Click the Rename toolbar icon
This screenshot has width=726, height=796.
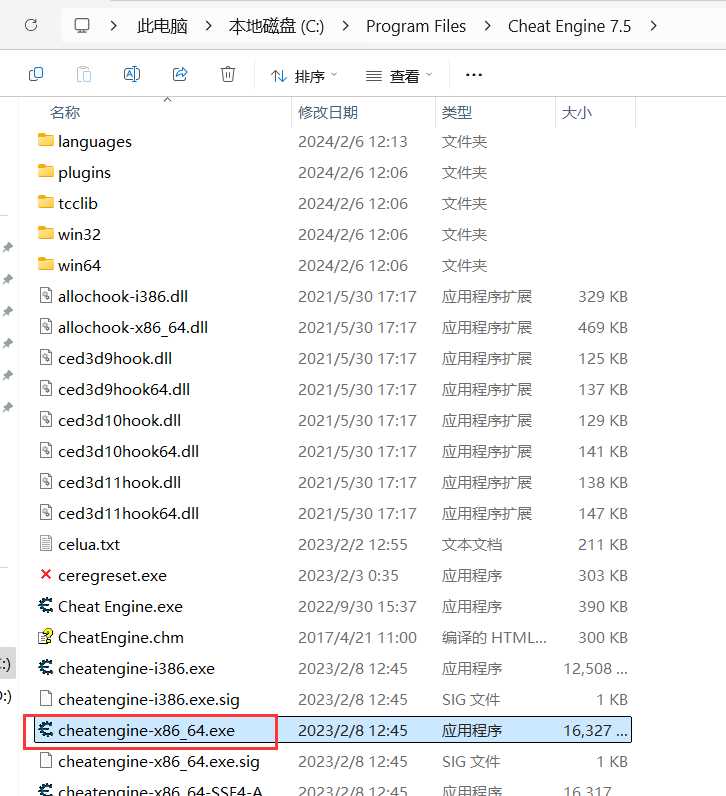(132, 75)
